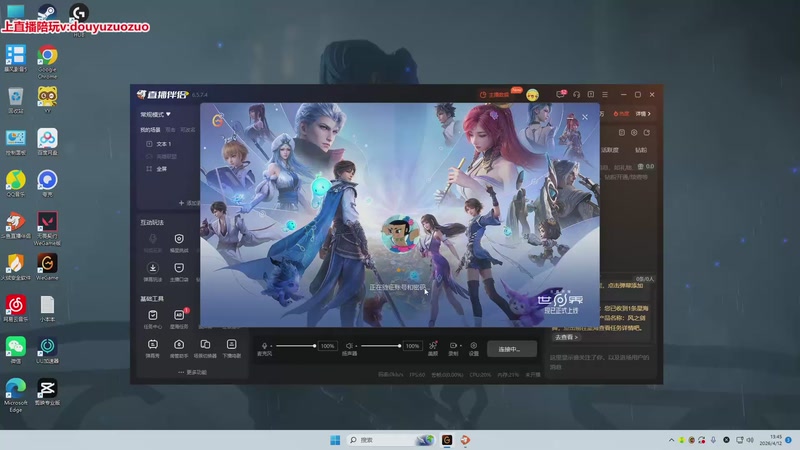
Task: Click the gear icon in right panel
Action: pyautogui.click(x=634, y=133)
